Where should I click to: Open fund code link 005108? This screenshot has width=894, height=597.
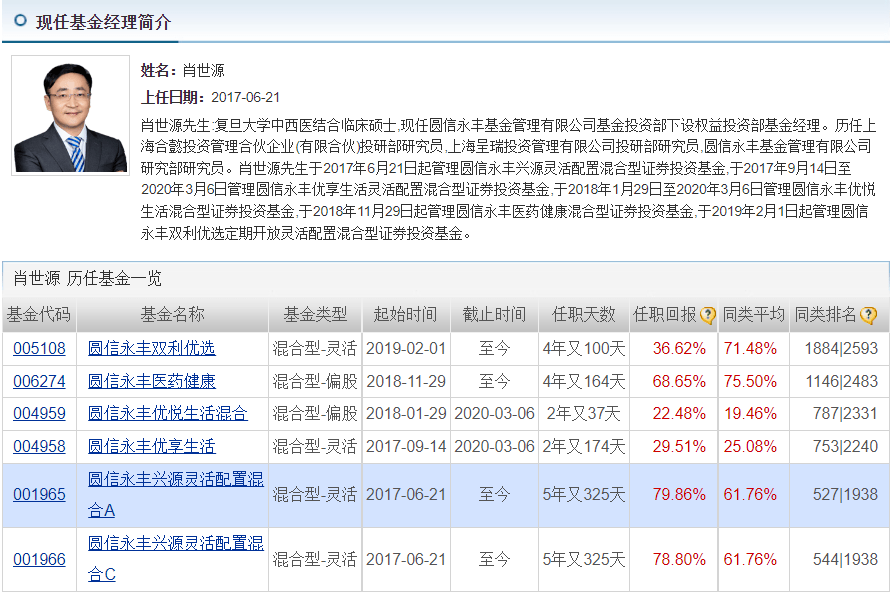pyautogui.click(x=39, y=348)
